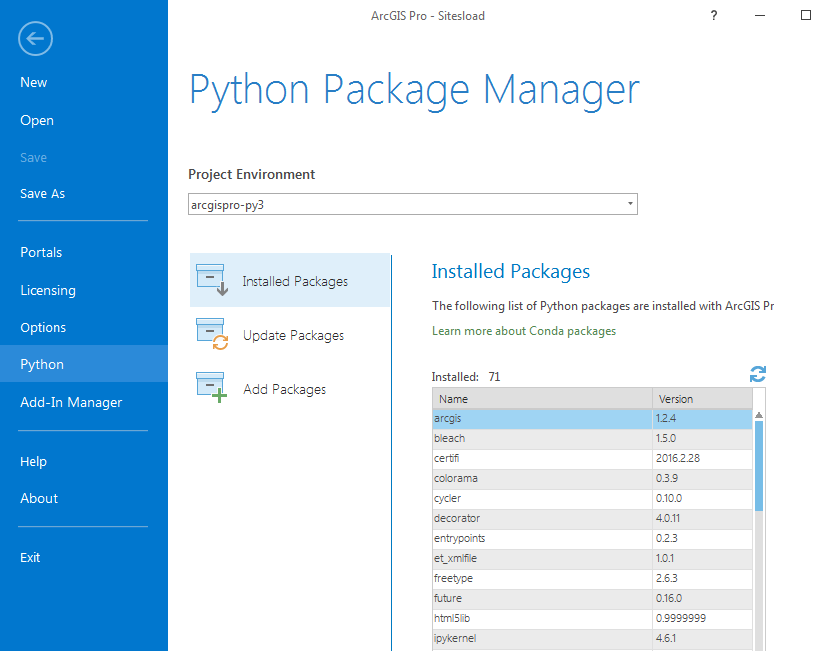The height and width of the screenshot is (651, 813).
Task: Select Licensing in the left menu
Action: [48, 290]
